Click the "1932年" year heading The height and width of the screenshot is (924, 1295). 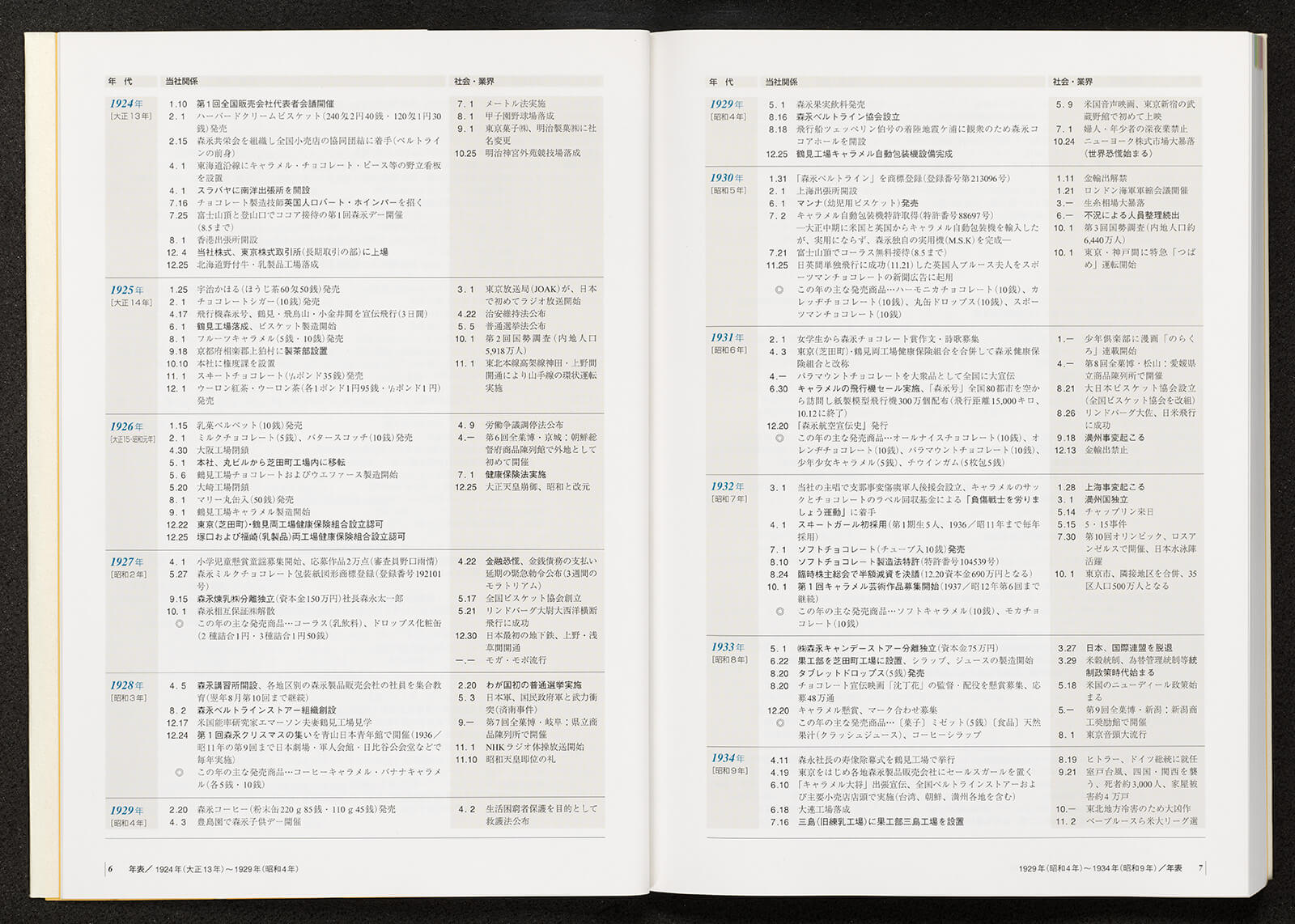pyautogui.click(x=728, y=487)
